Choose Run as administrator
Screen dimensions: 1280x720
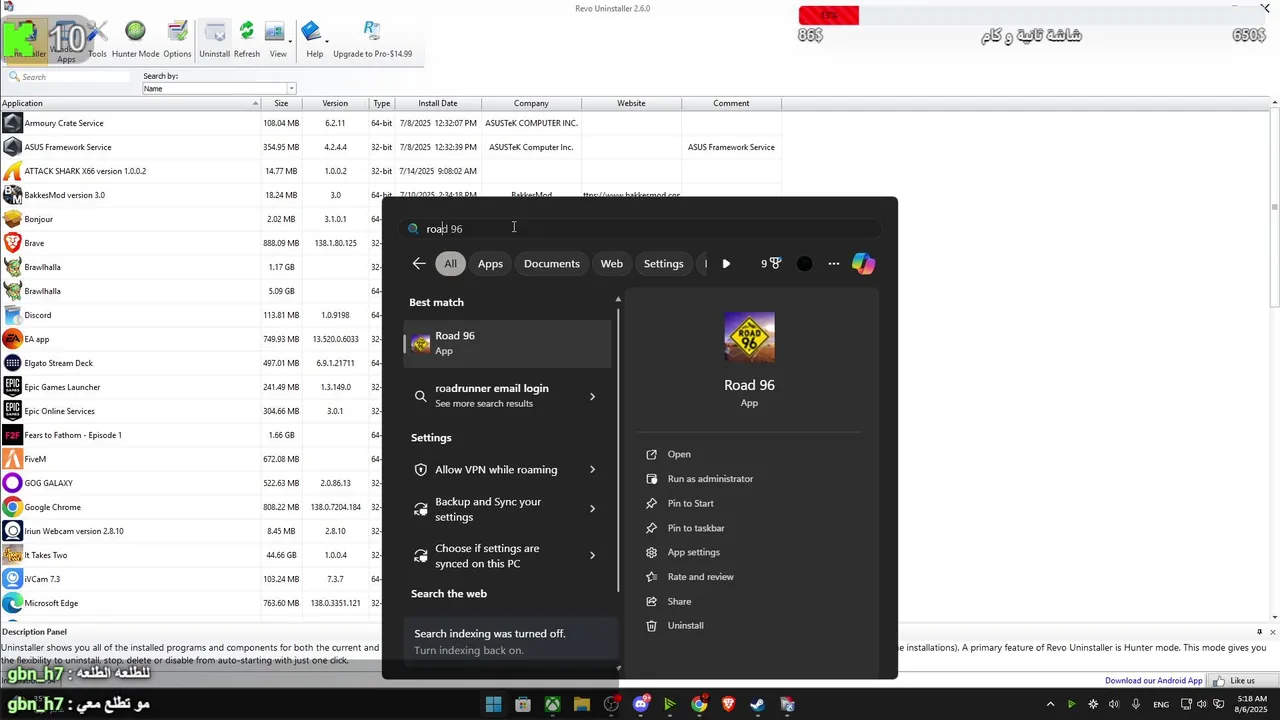pyautogui.click(x=710, y=479)
